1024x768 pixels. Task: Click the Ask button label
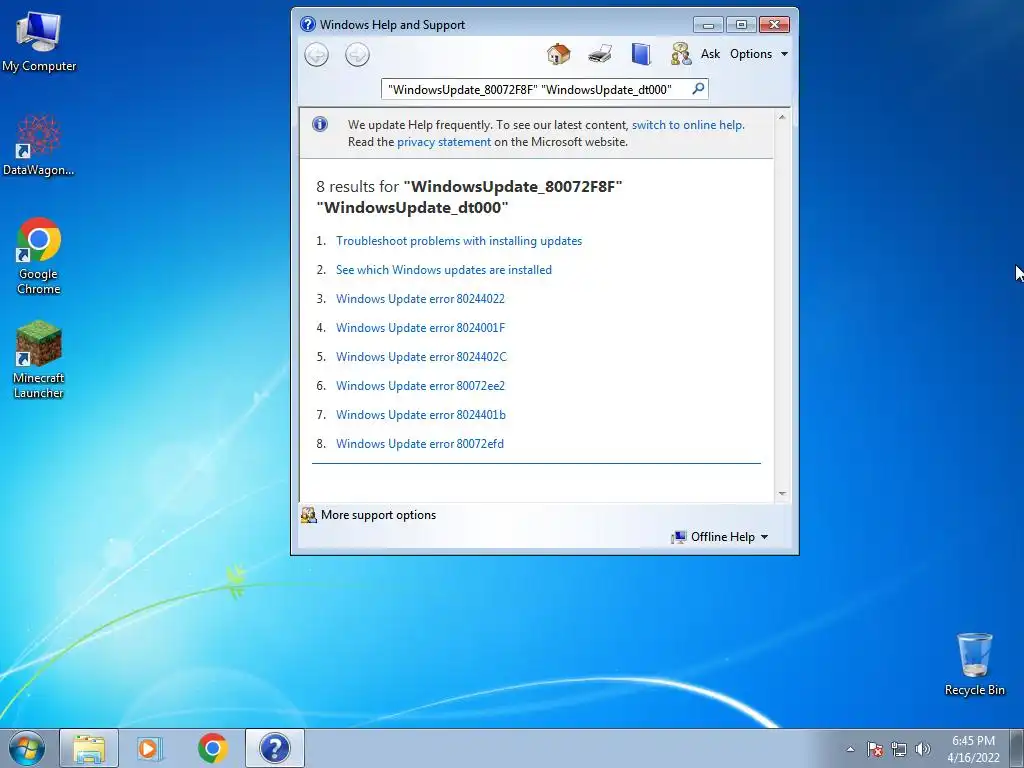click(x=711, y=54)
